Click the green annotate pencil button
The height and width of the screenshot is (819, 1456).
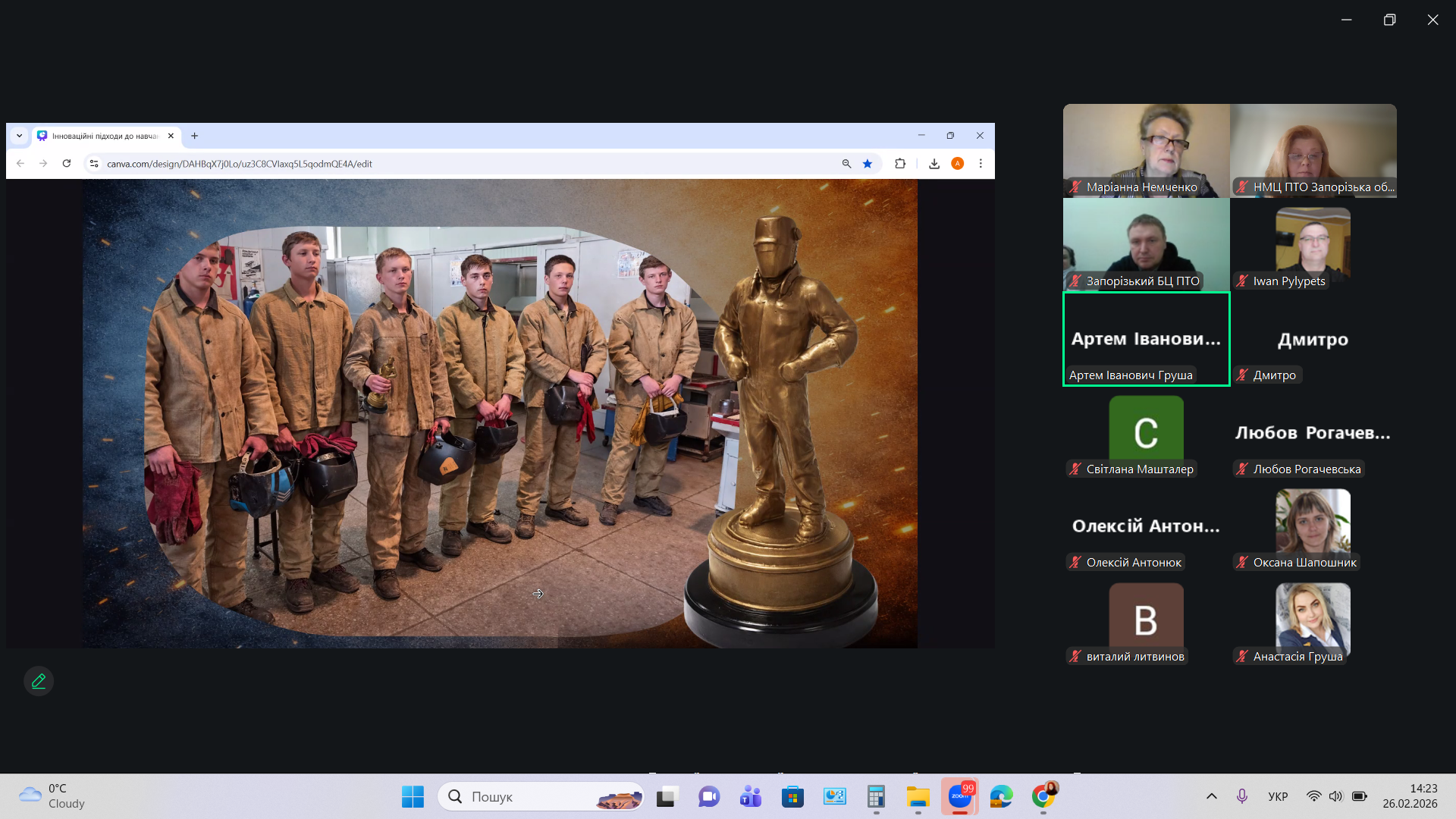(39, 681)
